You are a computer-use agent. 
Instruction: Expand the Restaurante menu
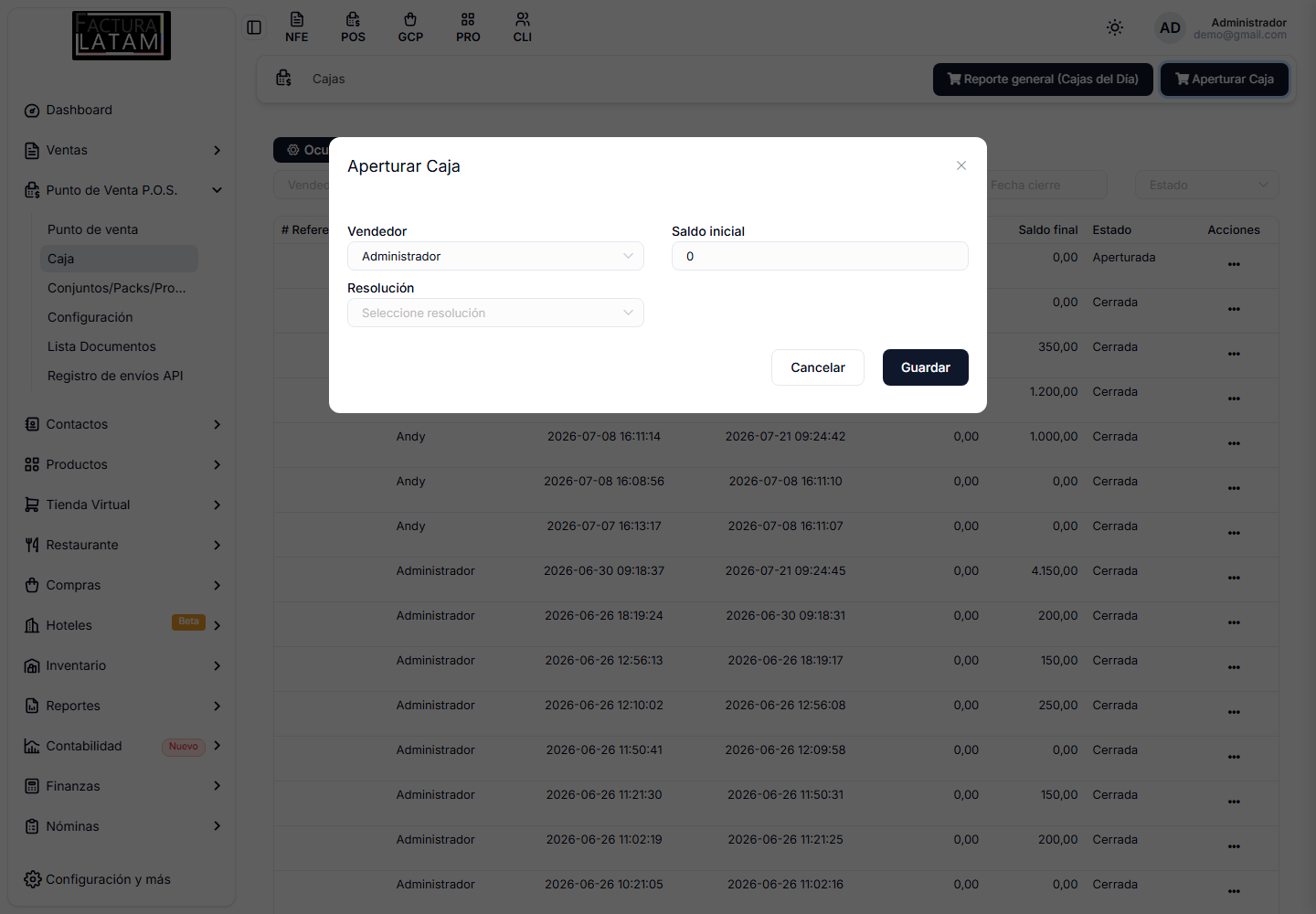tap(122, 545)
